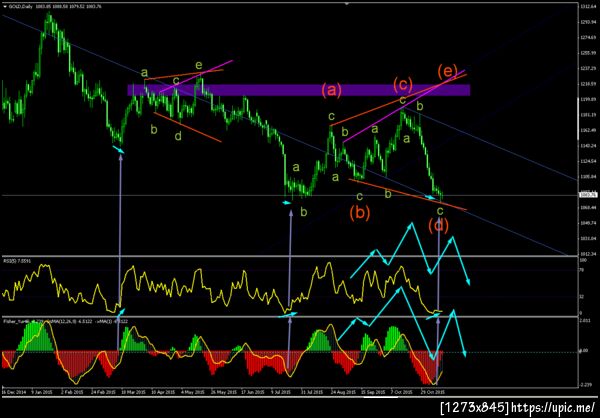Click the current price tag 1083.76

[x=589, y=195]
